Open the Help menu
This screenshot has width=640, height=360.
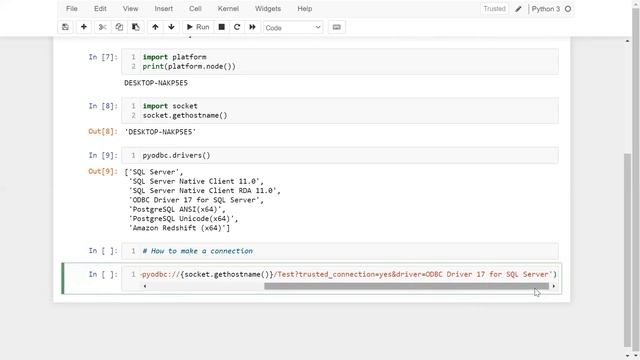pyautogui.click(x=304, y=9)
